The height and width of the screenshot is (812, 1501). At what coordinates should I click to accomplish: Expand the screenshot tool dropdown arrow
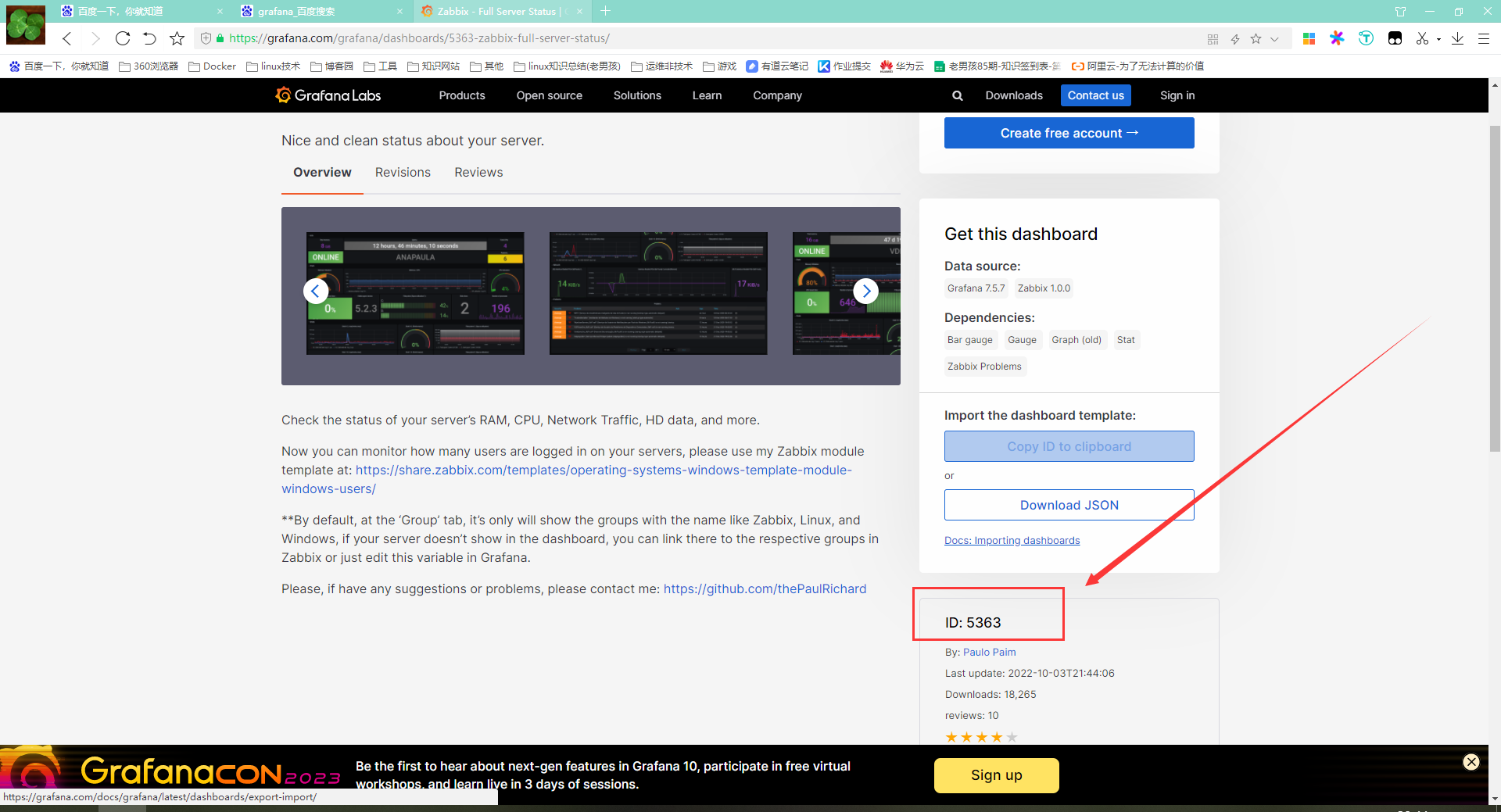[x=1438, y=39]
